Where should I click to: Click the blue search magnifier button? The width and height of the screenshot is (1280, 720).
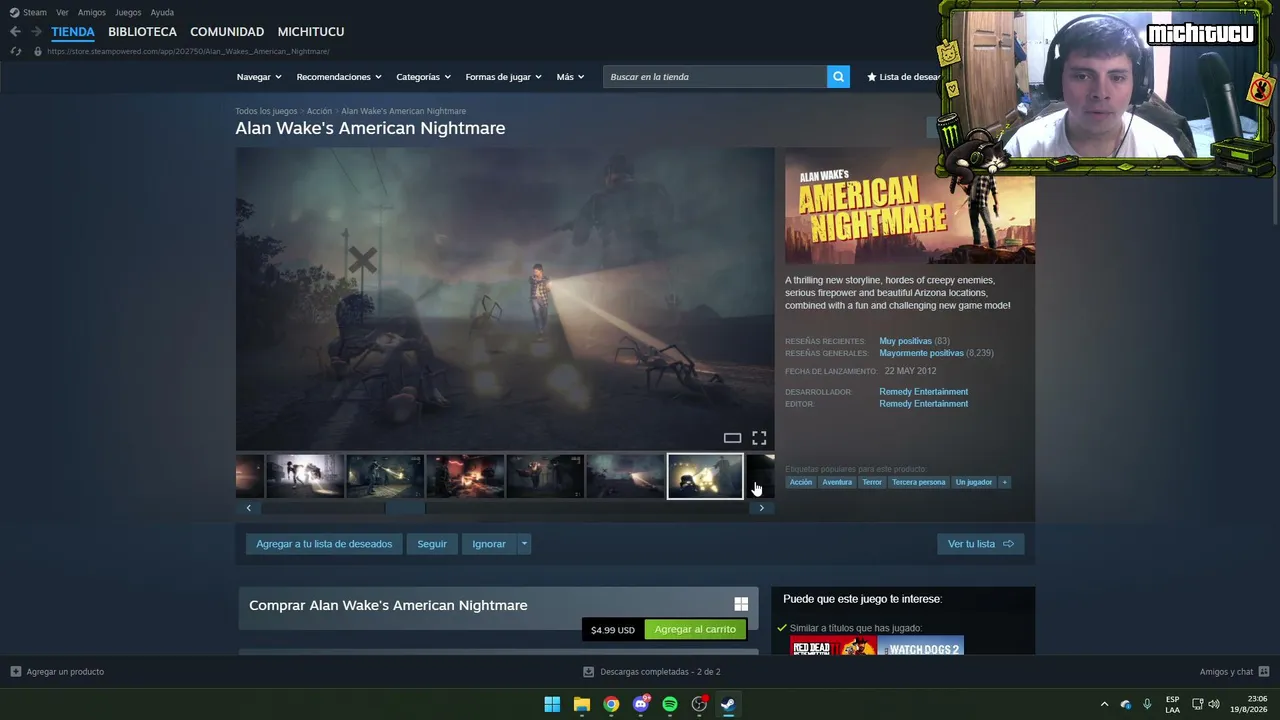(x=838, y=77)
